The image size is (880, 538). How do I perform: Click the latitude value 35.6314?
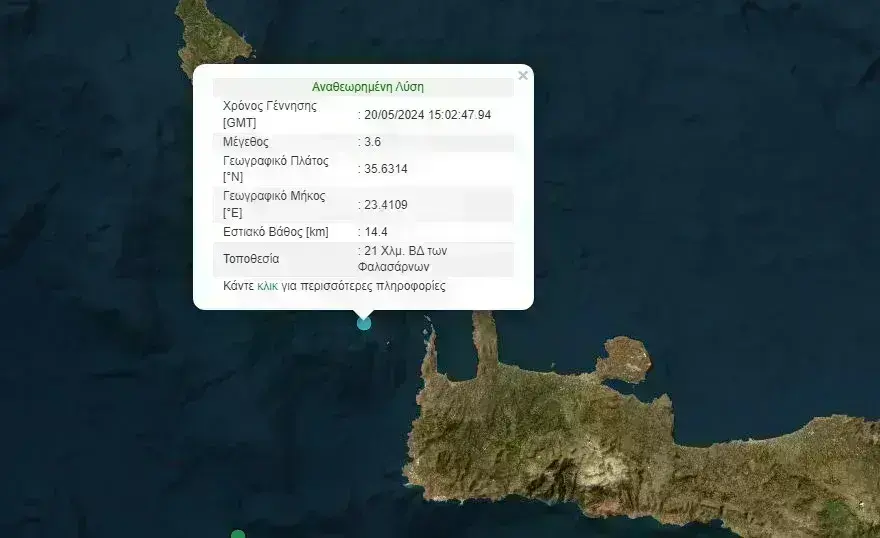click(x=385, y=169)
